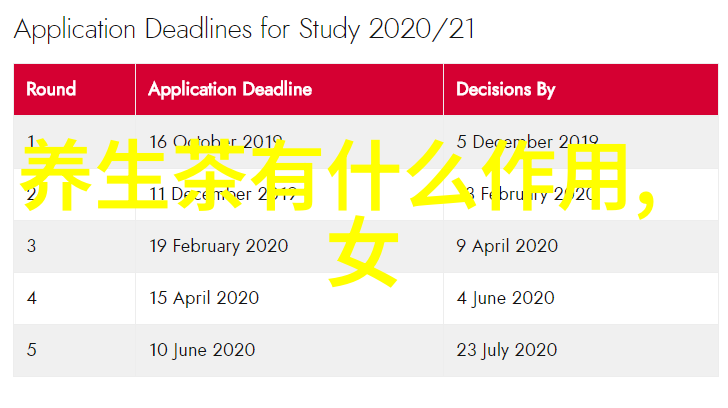Click the '15 April 2020' deadline cell

204,298
